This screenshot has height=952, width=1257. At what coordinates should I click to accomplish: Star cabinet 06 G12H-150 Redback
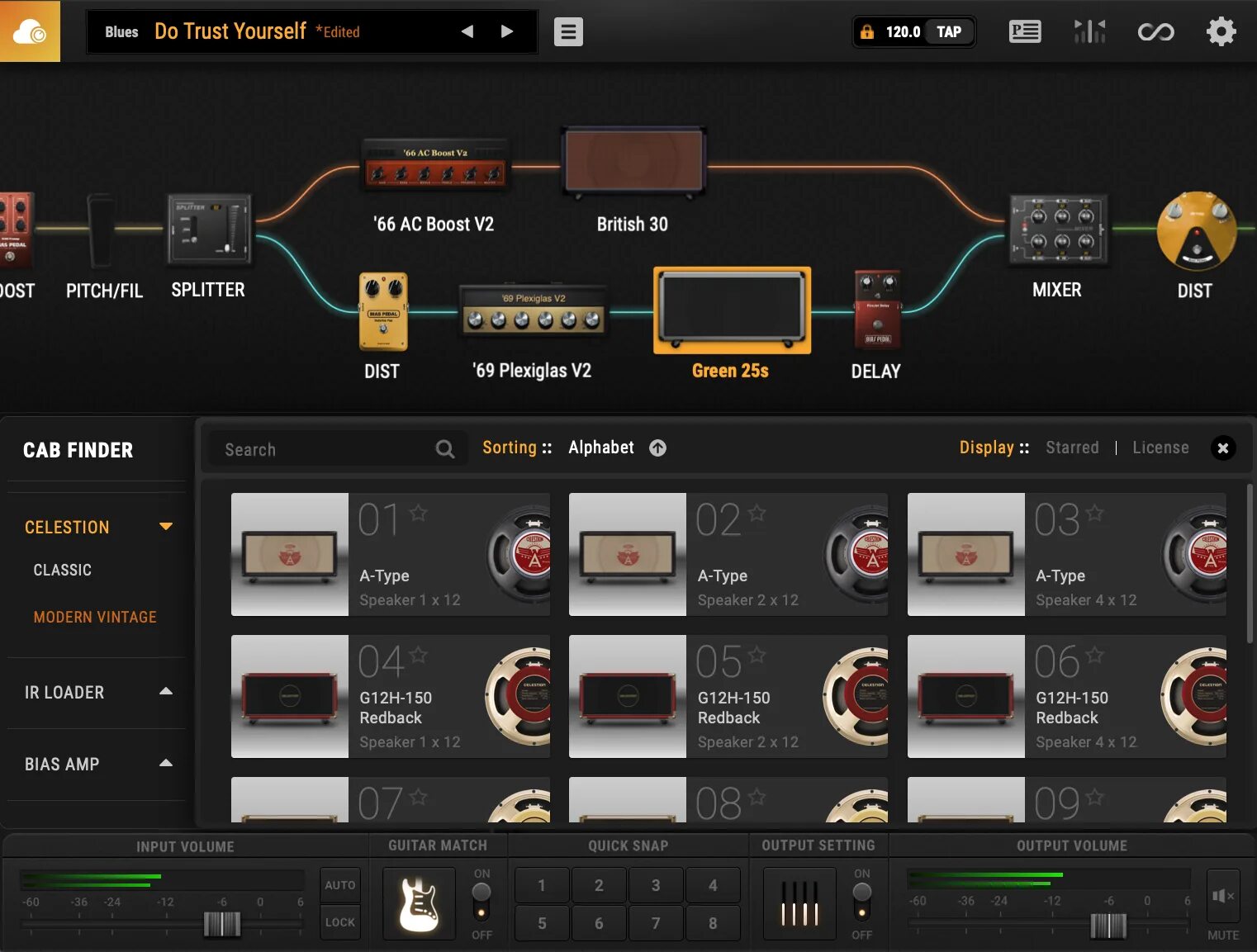point(1095,655)
